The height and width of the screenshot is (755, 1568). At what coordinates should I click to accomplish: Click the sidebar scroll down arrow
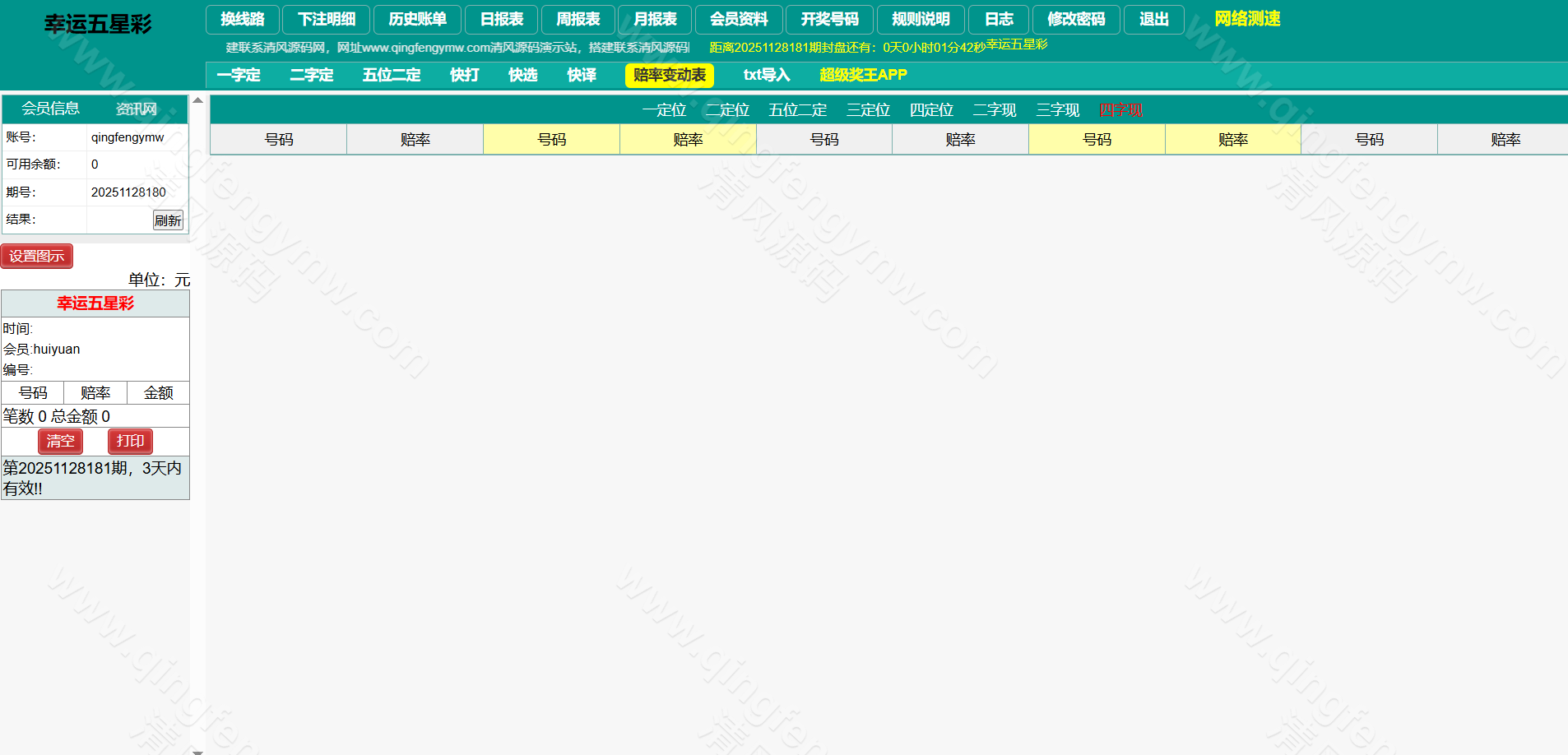click(x=197, y=750)
